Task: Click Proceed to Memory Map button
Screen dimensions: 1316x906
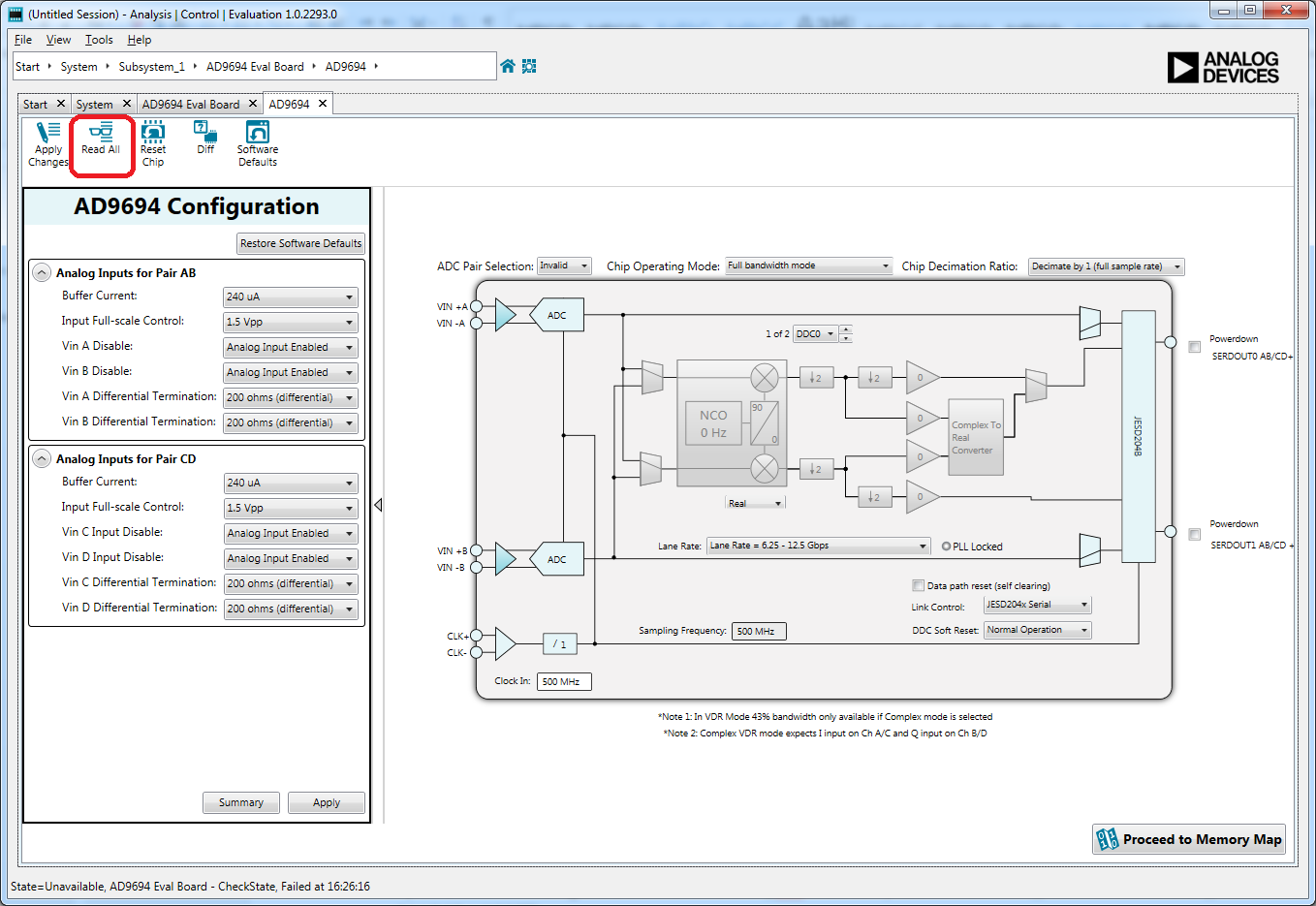Action: [x=1189, y=839]
